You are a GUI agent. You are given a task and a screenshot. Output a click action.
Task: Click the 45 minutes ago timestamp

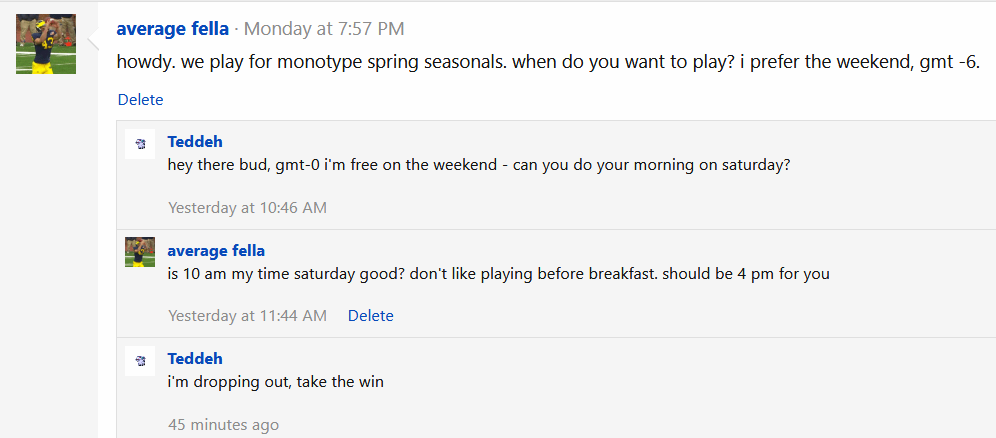(x=223, y=425)
